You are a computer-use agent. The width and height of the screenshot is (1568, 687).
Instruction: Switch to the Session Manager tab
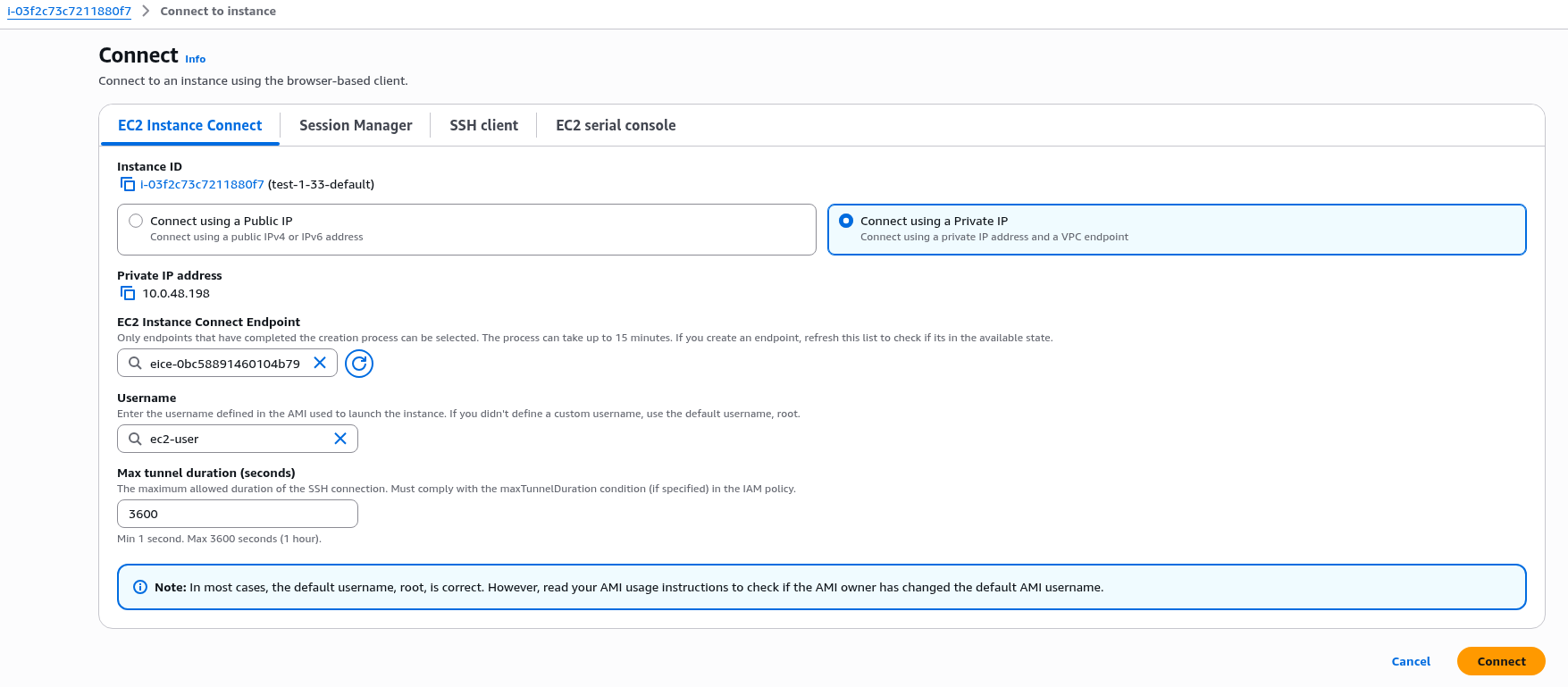356,125
